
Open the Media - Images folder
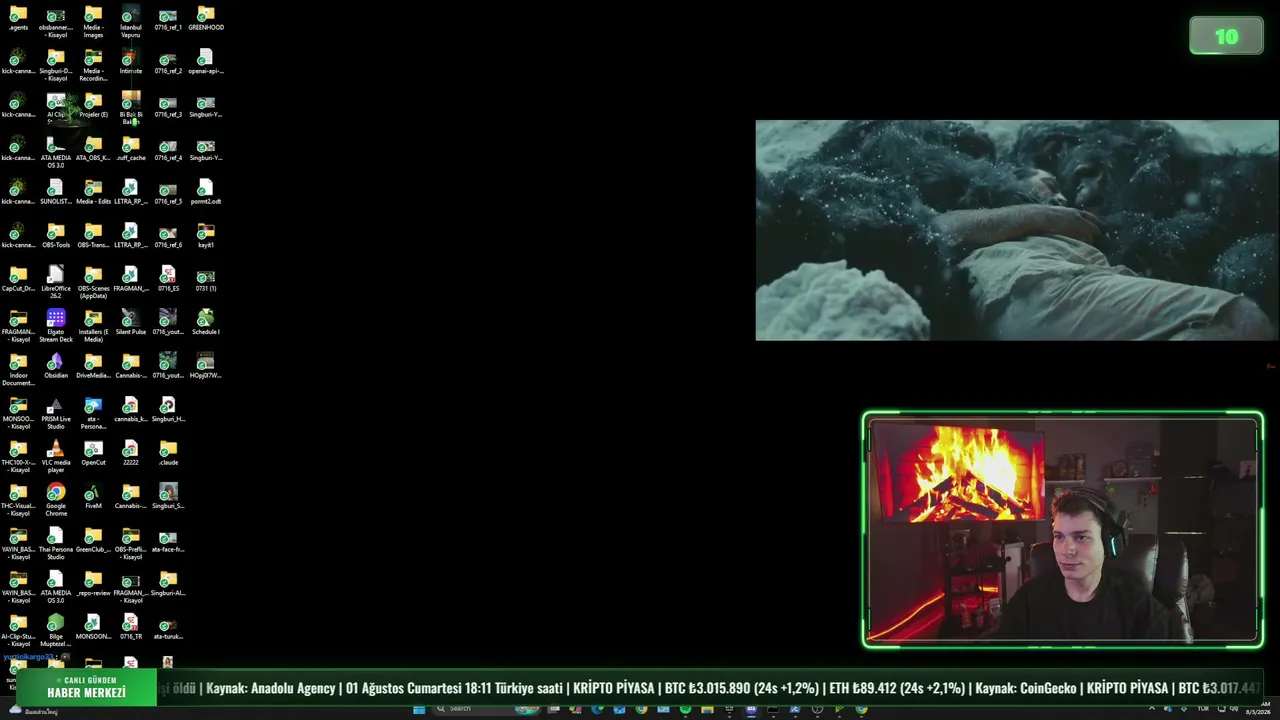click(93, 22)
